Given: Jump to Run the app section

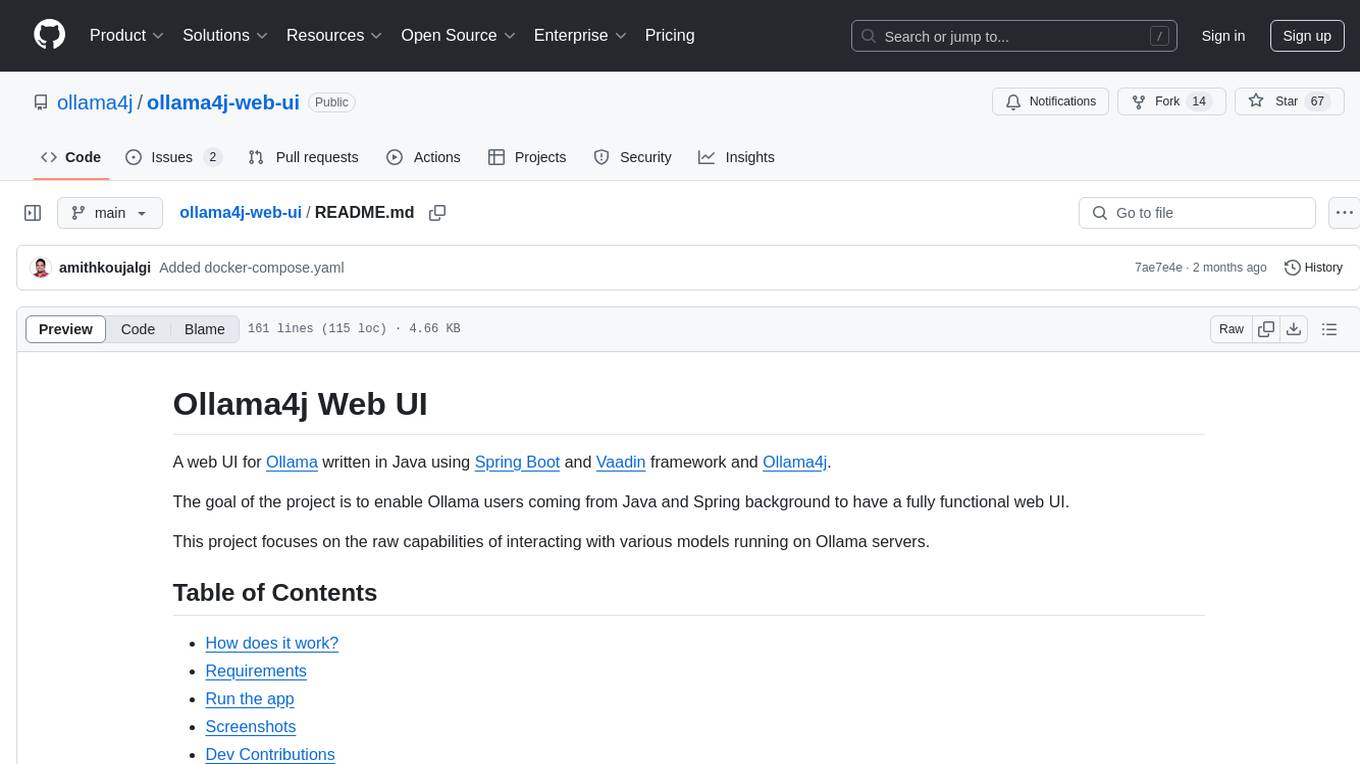Looking at the screenshot, I should [x=250, y=699].
